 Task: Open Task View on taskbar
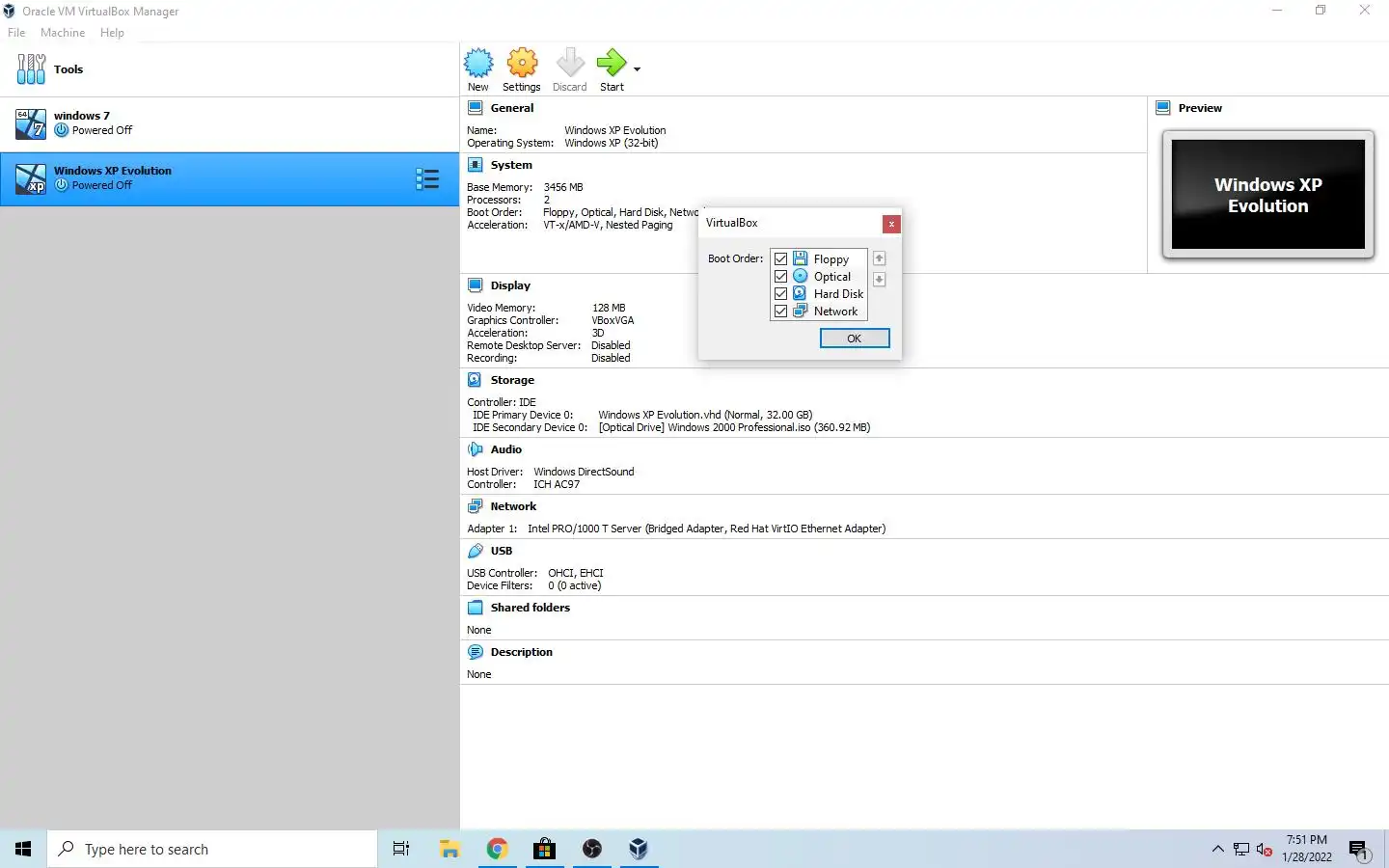coord(401,849)
